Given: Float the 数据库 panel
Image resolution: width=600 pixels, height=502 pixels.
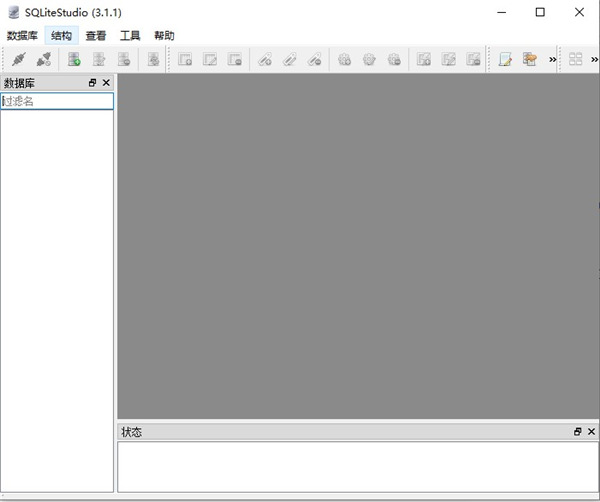Looking at the screenshot, I should coord(93,83).
